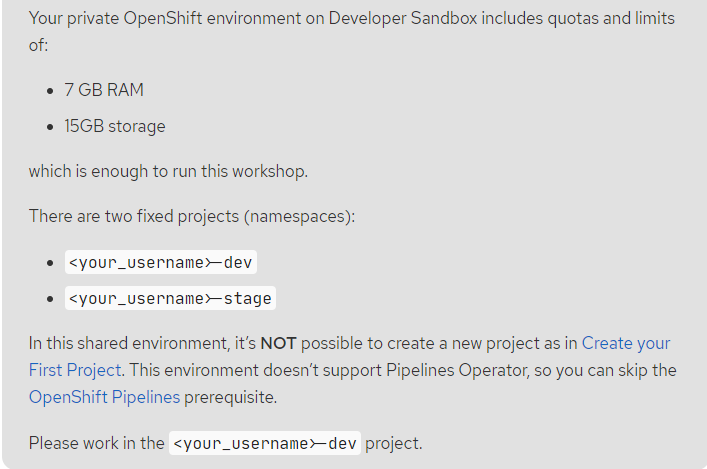Click the bold word NOT
Screen dimensions: 707x469
pyautogui.click(x=278, y=344)
